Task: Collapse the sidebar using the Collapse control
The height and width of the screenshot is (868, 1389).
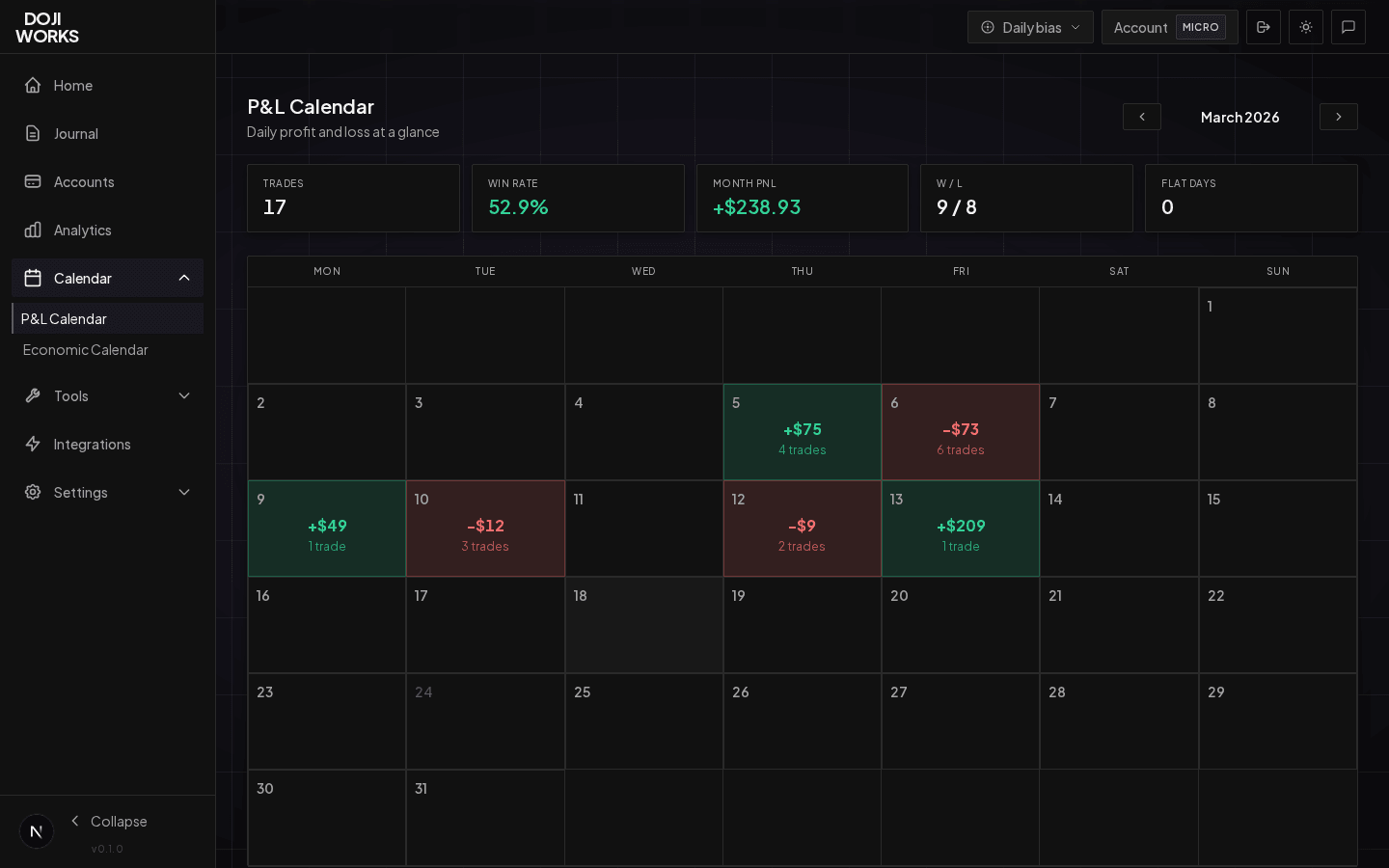Action: (109, 822)
